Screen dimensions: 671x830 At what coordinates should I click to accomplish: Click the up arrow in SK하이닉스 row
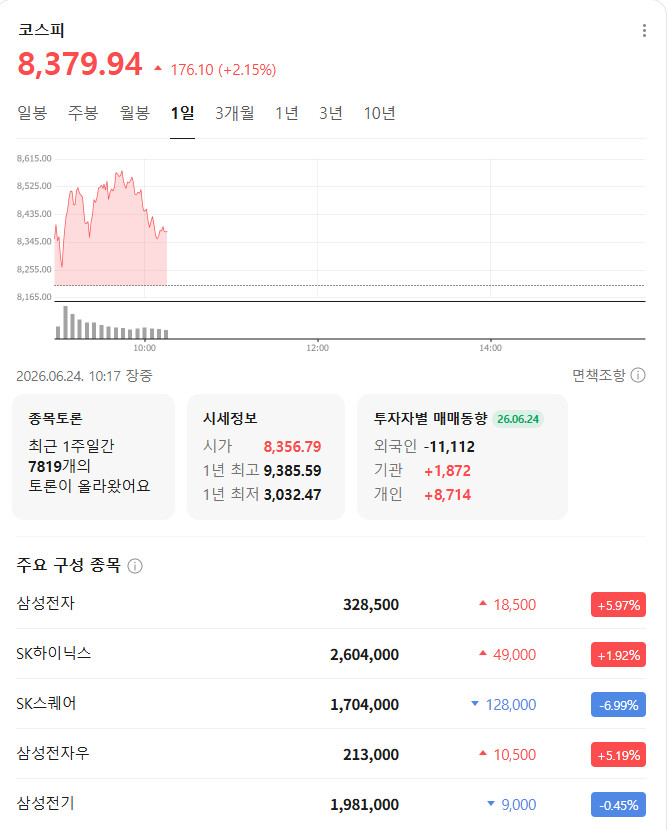coord(483,653)
